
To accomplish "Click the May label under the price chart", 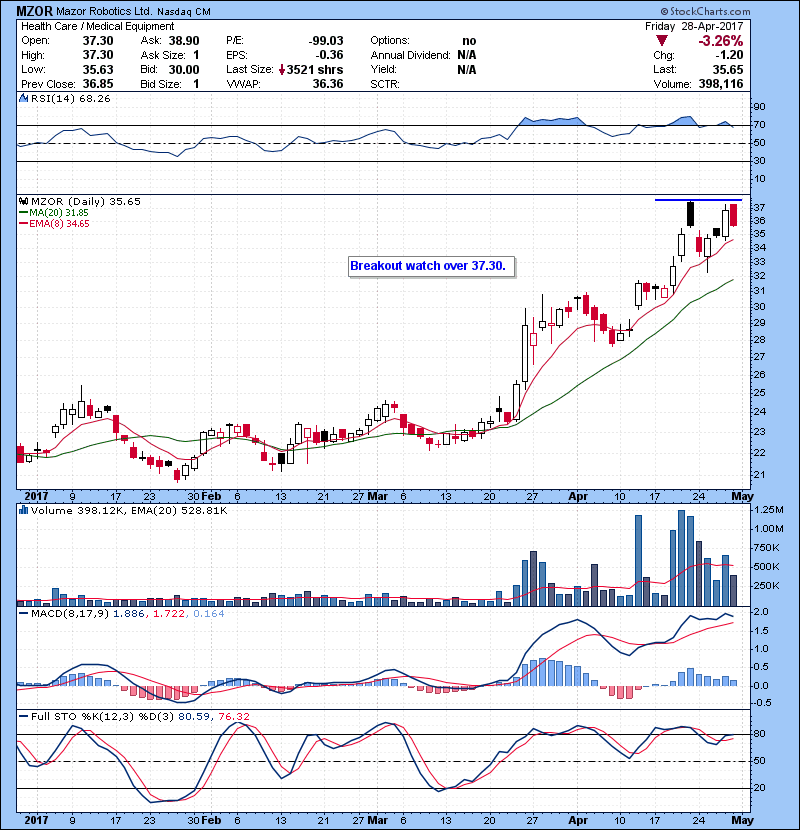I will [x=742, y=497].
